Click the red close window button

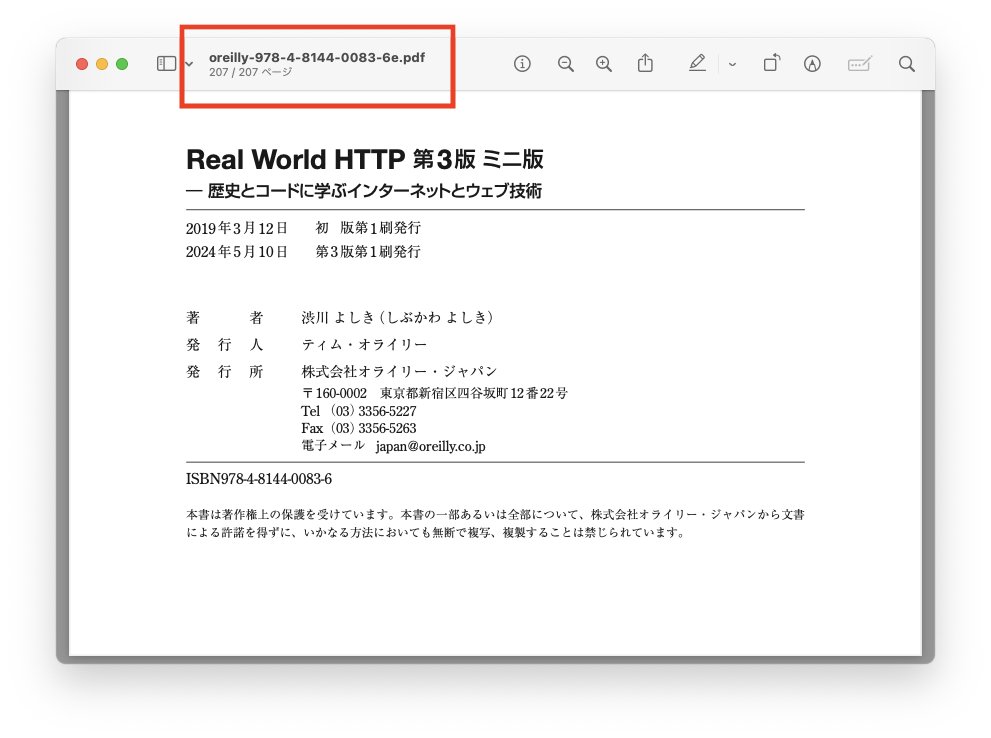pyautogui.click(x=82, y=64)
